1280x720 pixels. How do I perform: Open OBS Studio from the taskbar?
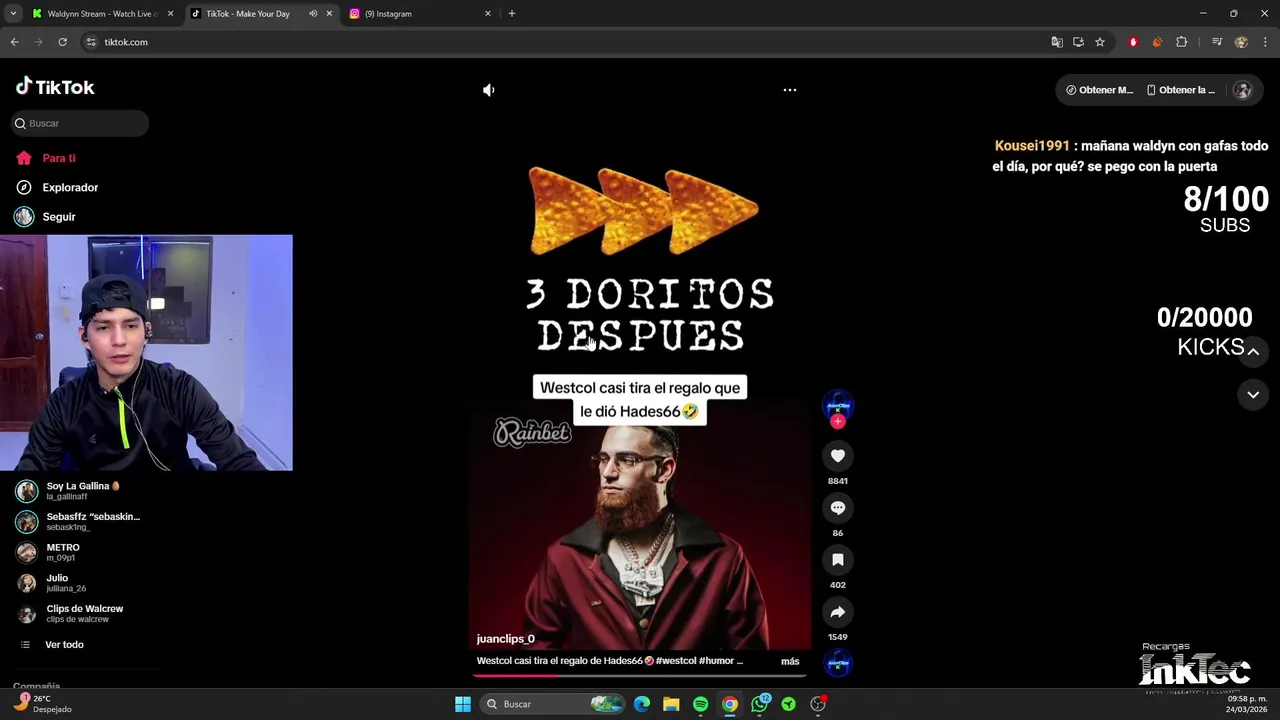(818, 704)
